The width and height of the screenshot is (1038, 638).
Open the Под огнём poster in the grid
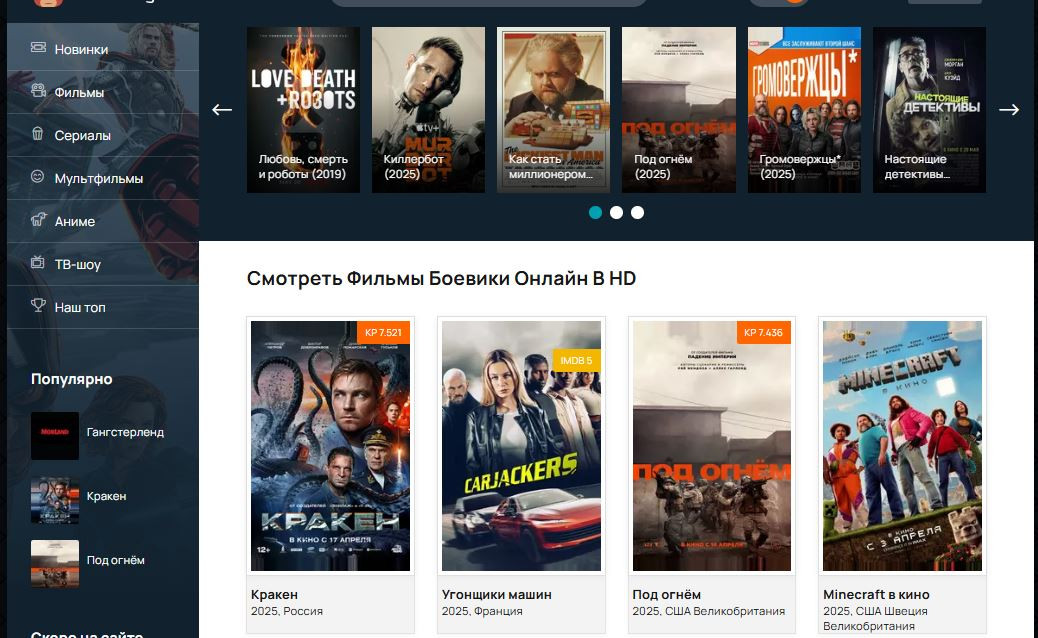(712, 445)
